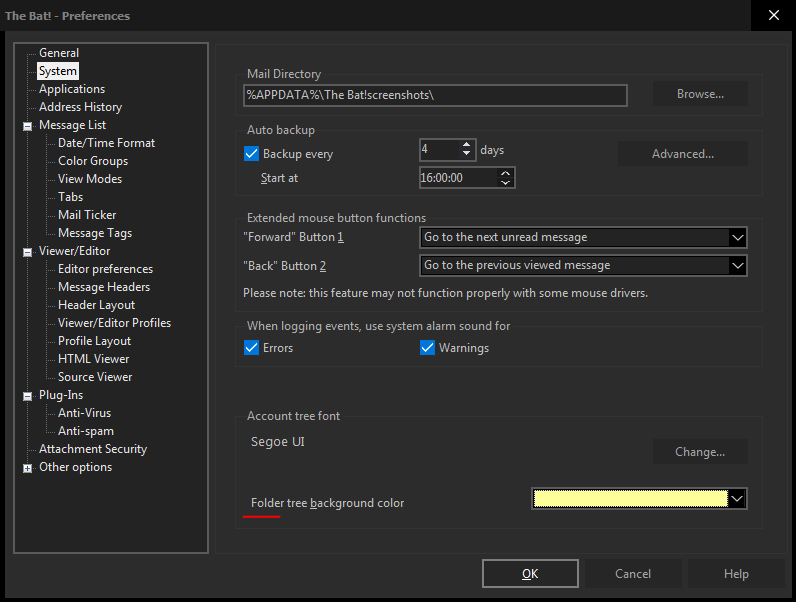This screenshot has height=602, width=796.
Task: Select the Plug-Ins category
Action: pos(61,395)
